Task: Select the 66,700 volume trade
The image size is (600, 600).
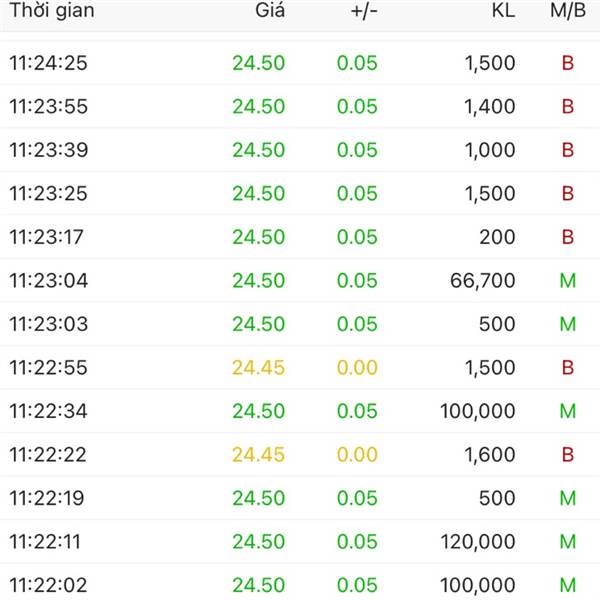Action: pyautogui.click(x=483, y=280)
